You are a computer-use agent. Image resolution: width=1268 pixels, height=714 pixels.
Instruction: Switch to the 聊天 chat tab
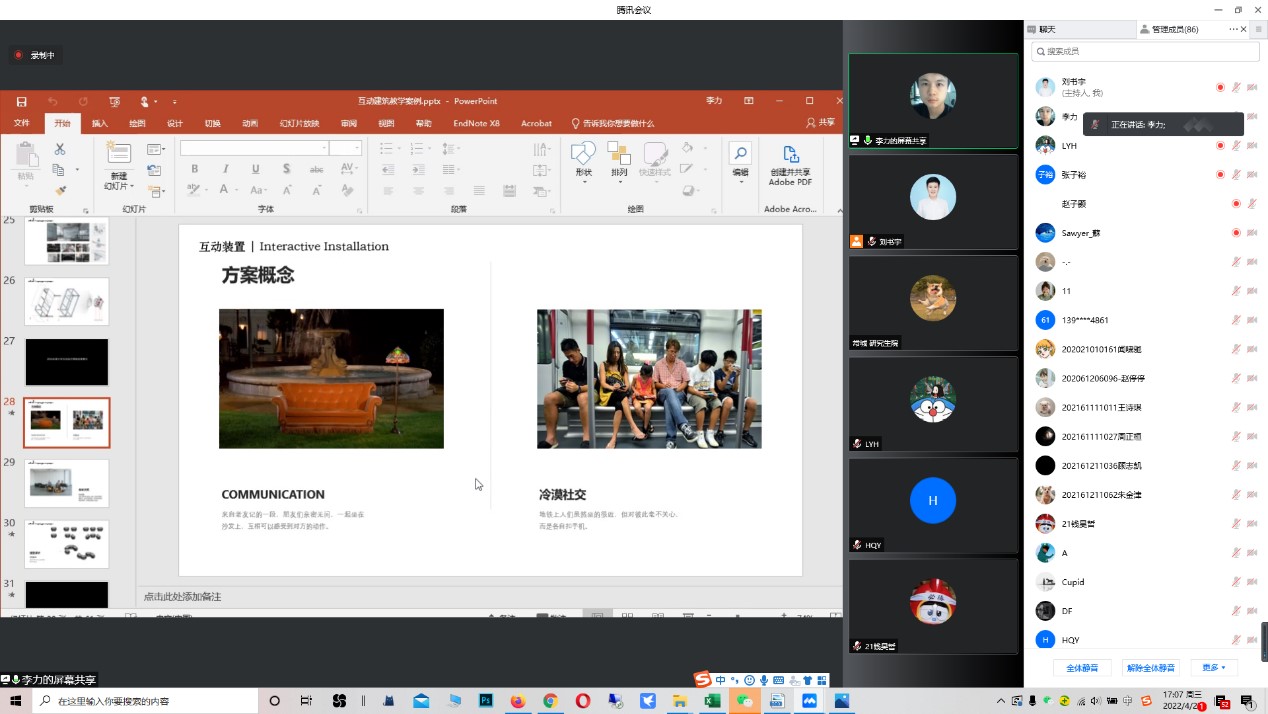click(1046, 30)
